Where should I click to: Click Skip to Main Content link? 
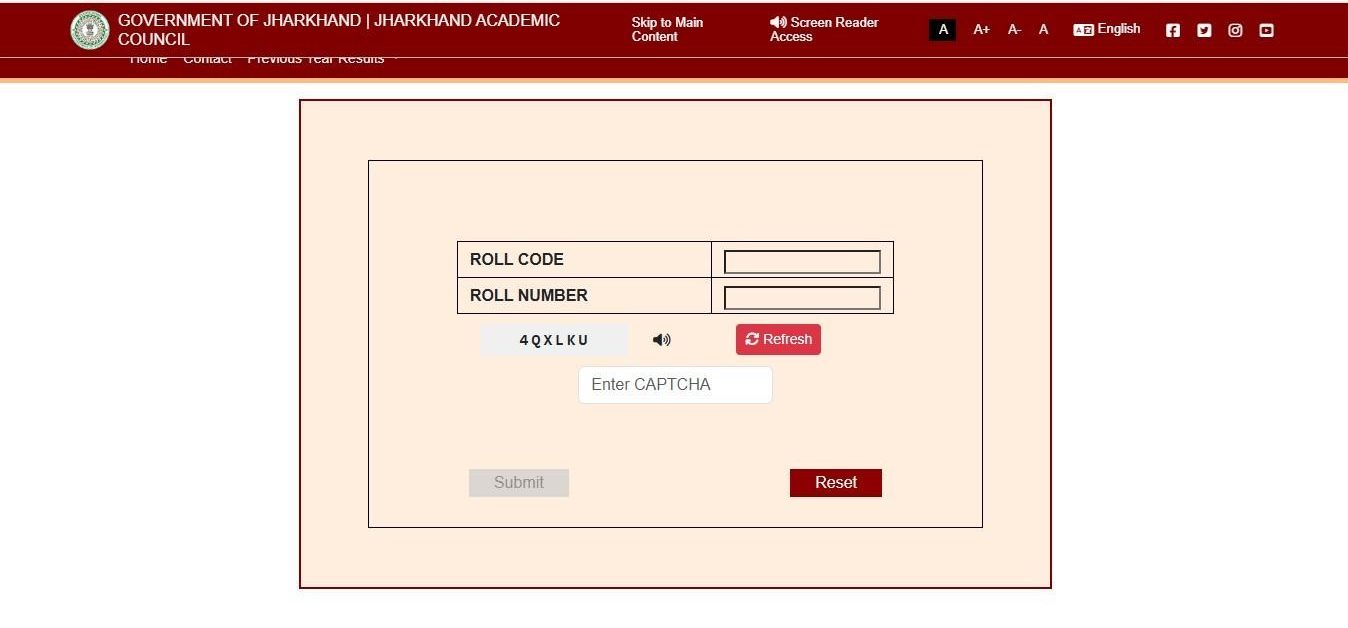(x=667, y=29)
